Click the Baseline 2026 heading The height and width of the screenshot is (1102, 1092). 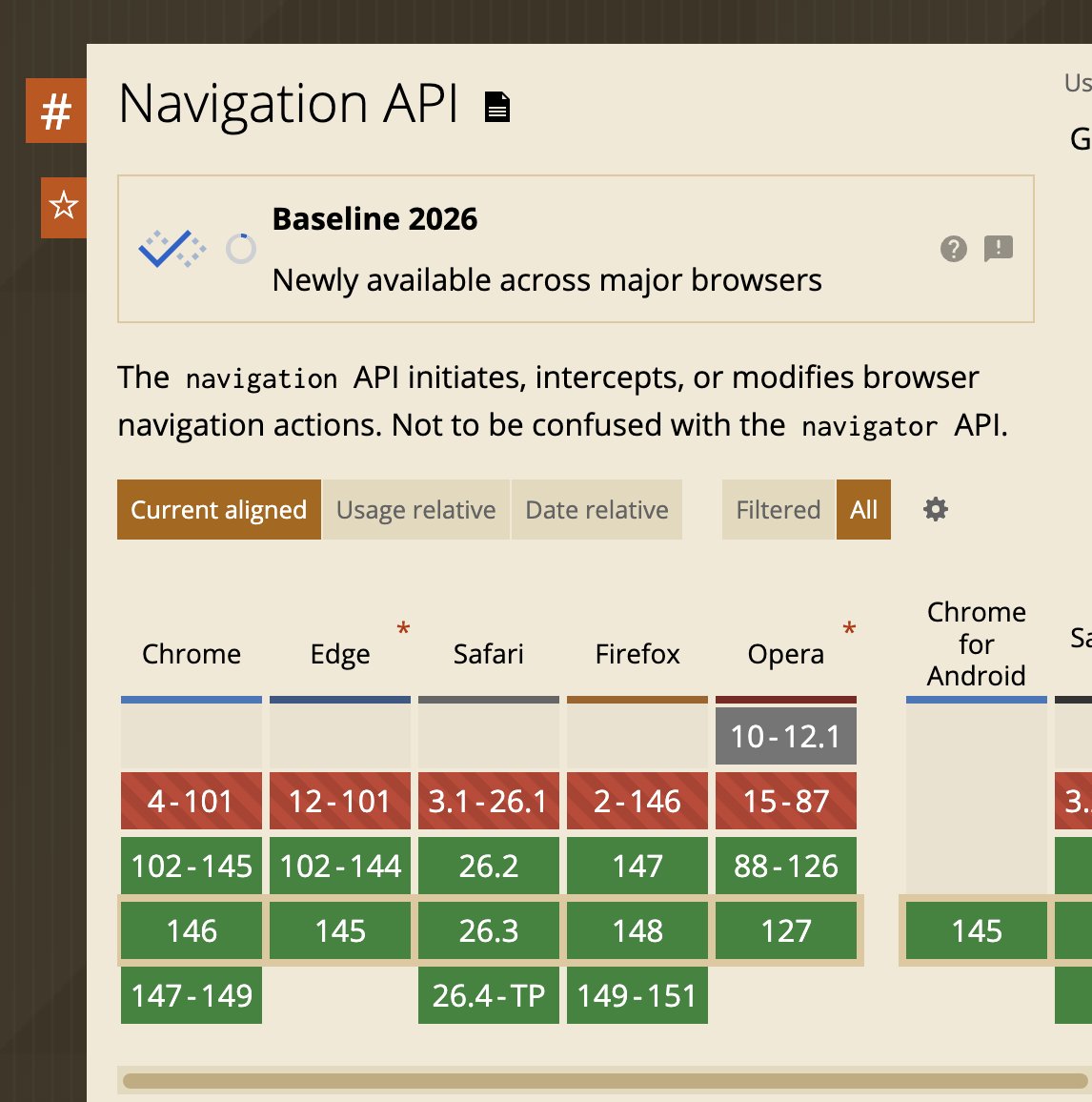point(374,219)
